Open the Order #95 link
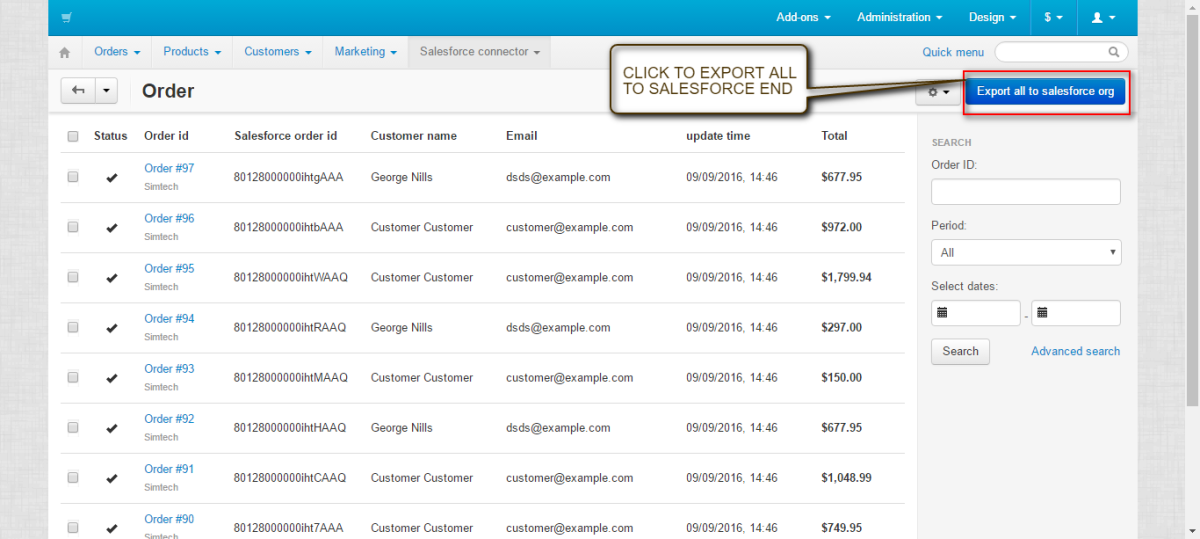The height and width of the screenshot is (539, 1200). click(169, 268)
